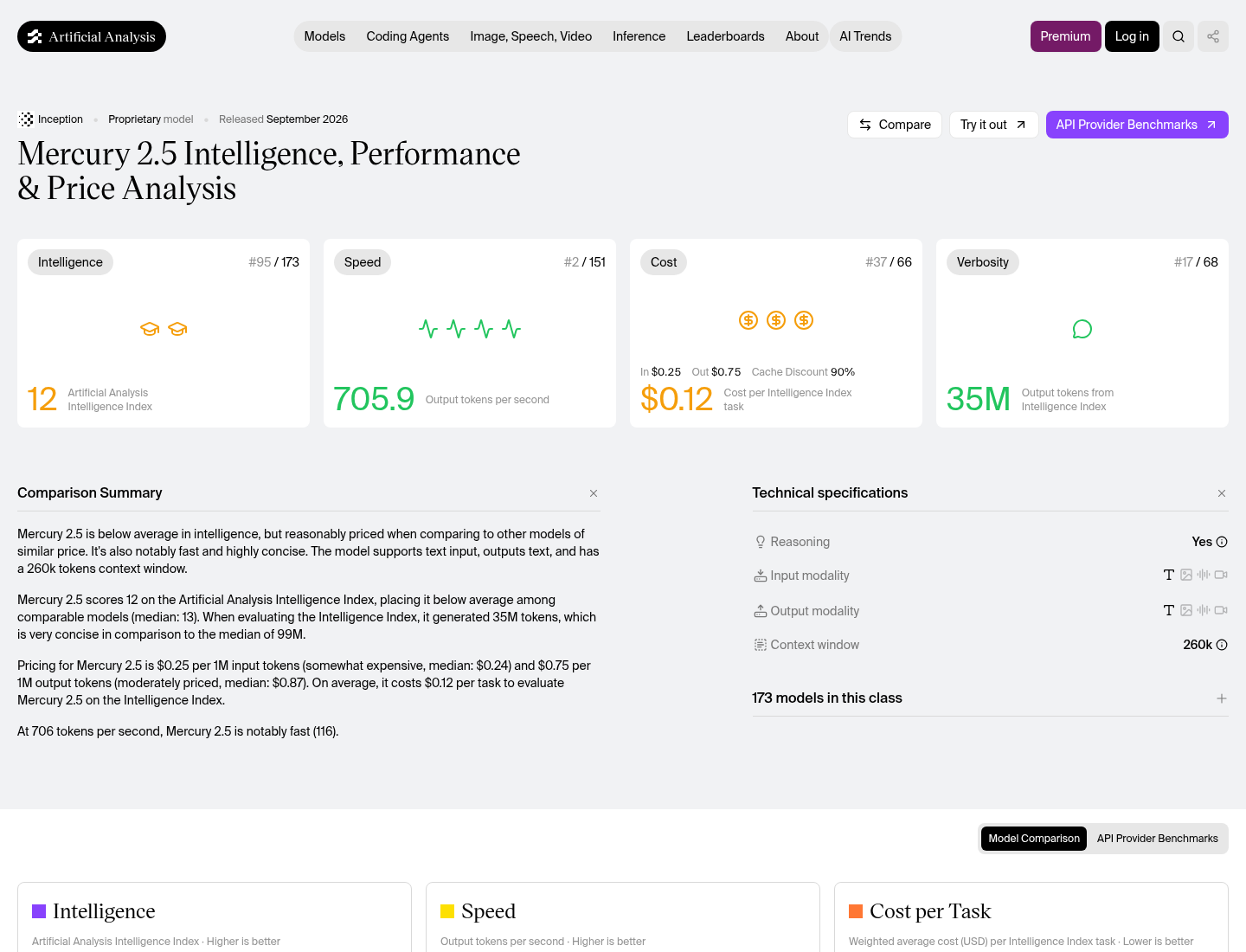Collapse the Technical specifications section
1246x952 pixels.
pos(1222,493)
